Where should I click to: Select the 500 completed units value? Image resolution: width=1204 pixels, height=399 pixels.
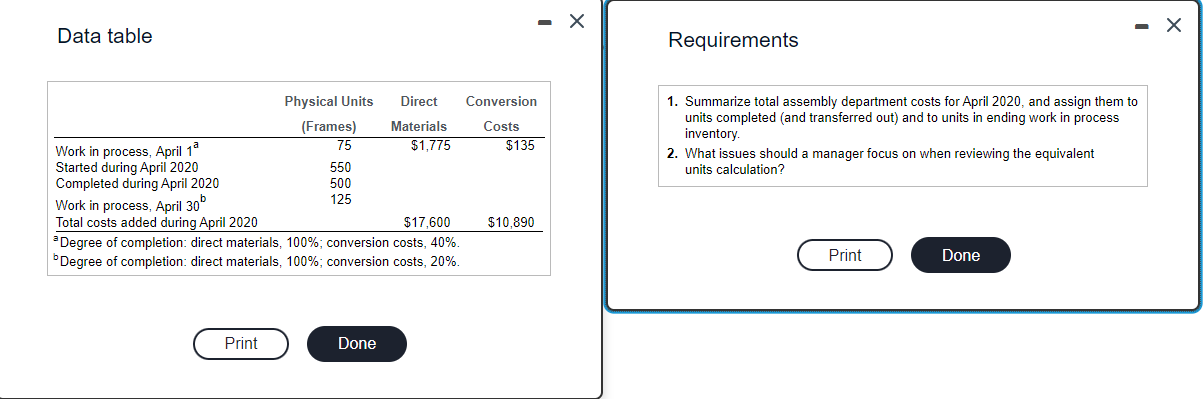tap(341, 183)
